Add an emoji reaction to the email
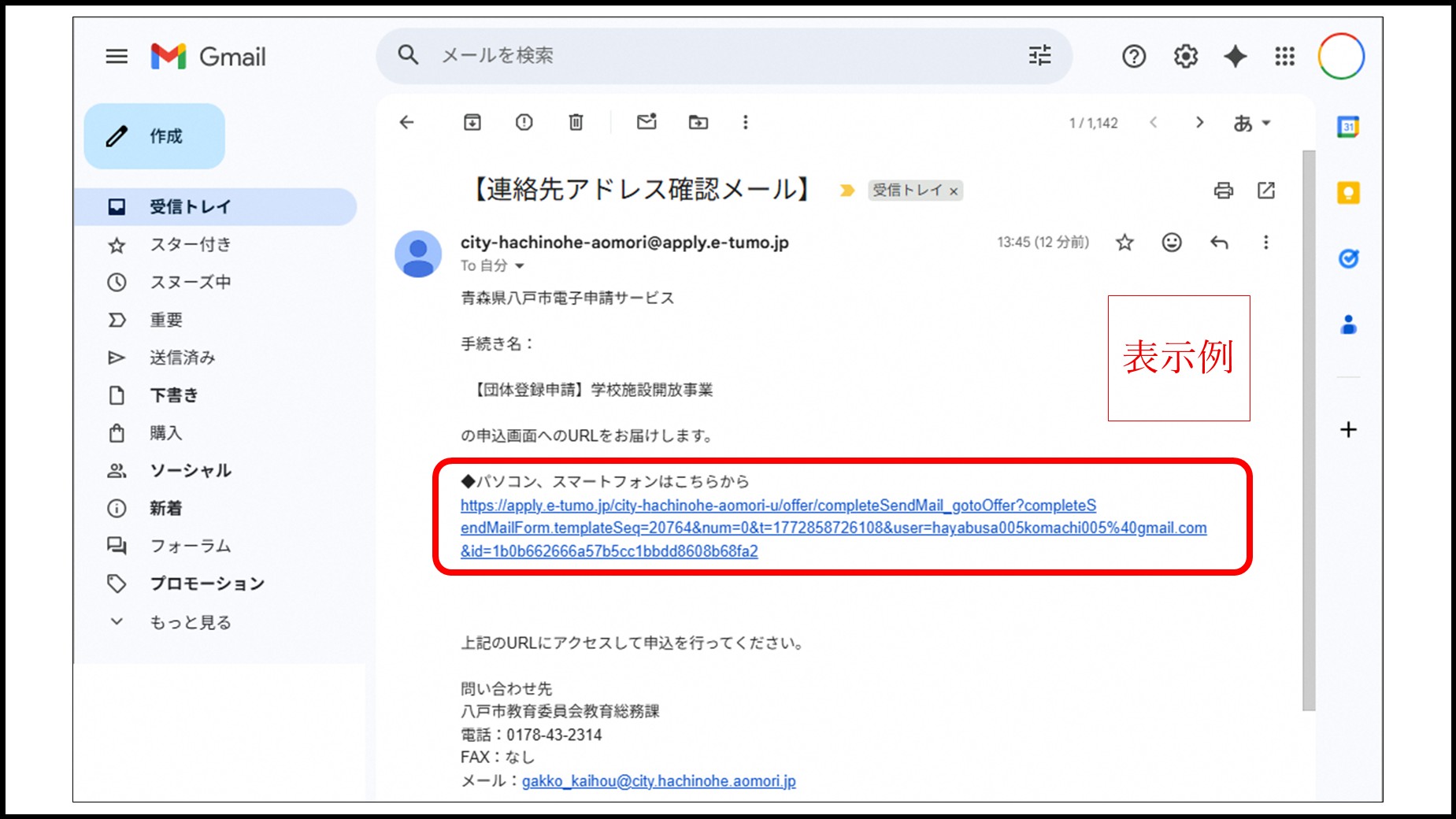Screen dimensions: 1456x819 tap(1172, 243)
